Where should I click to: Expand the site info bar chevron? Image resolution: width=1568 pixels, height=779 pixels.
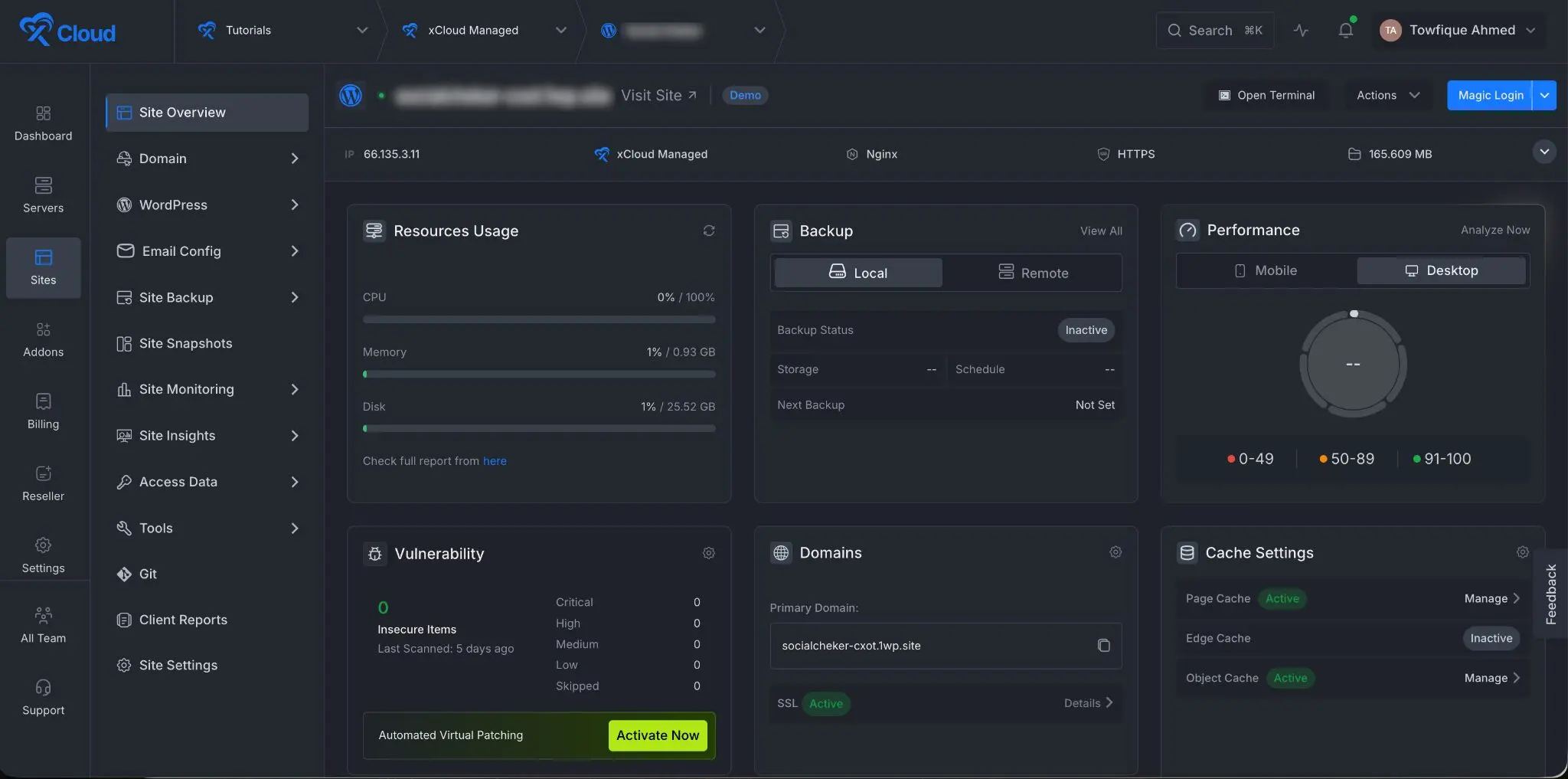point(1544,152)
